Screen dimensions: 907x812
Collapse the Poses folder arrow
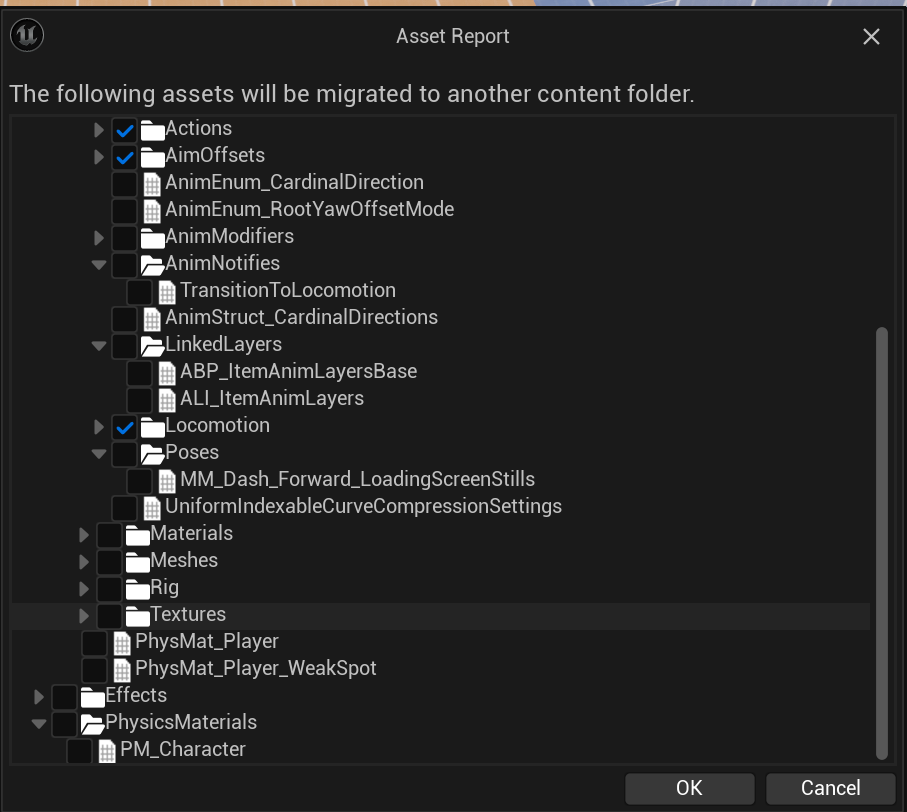(99, 454)
